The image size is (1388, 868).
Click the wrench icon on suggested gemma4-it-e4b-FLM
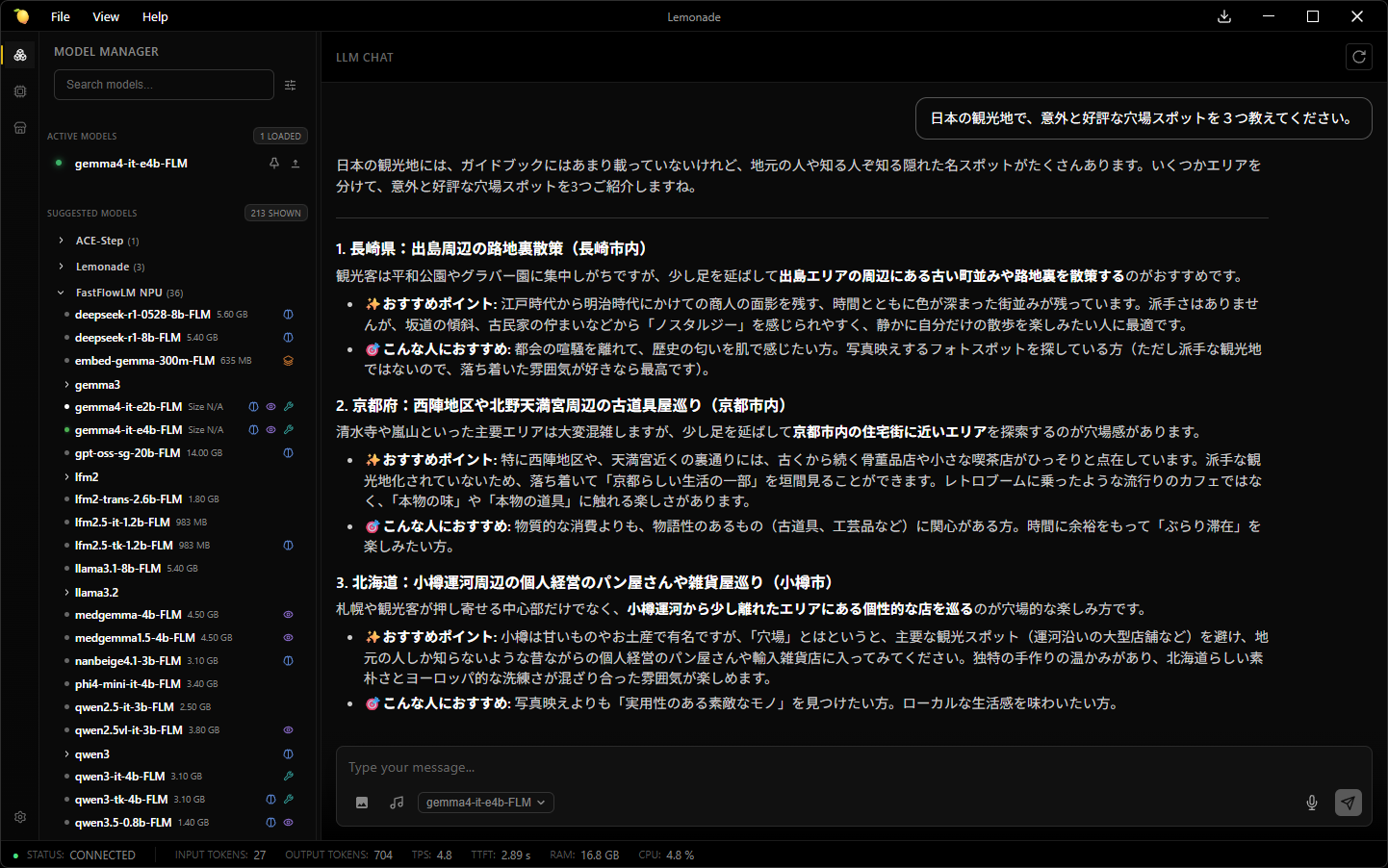tap(288, 430)
